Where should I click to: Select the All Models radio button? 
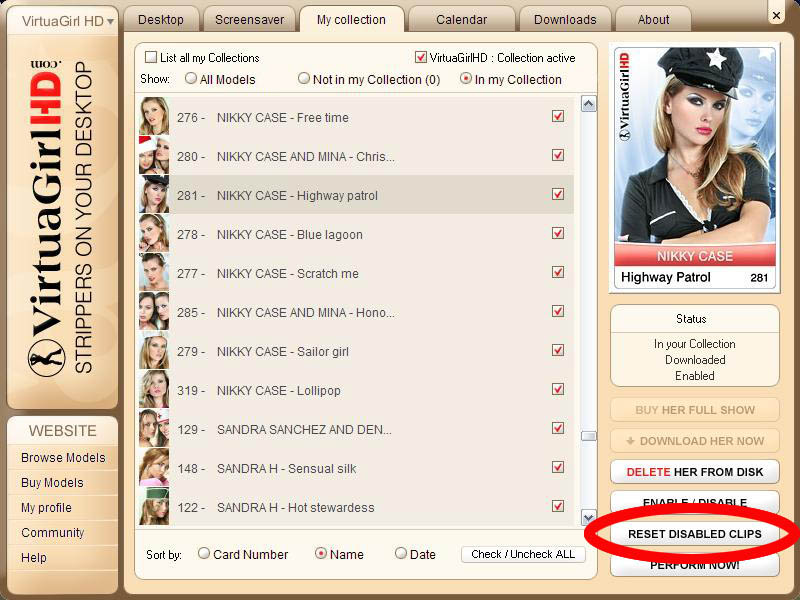coord(191,78)
